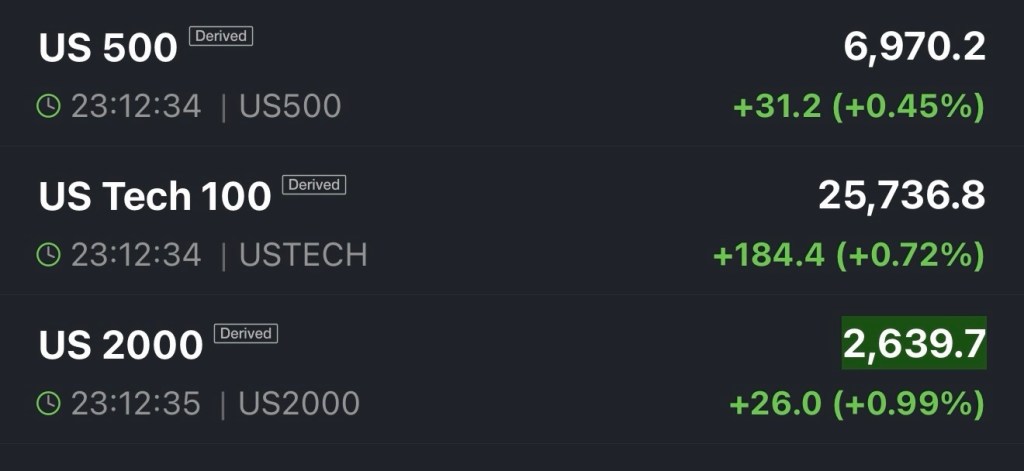Click the +31.2 (+0.45%) change figure

pyautogui.click(x=859, y=106)
